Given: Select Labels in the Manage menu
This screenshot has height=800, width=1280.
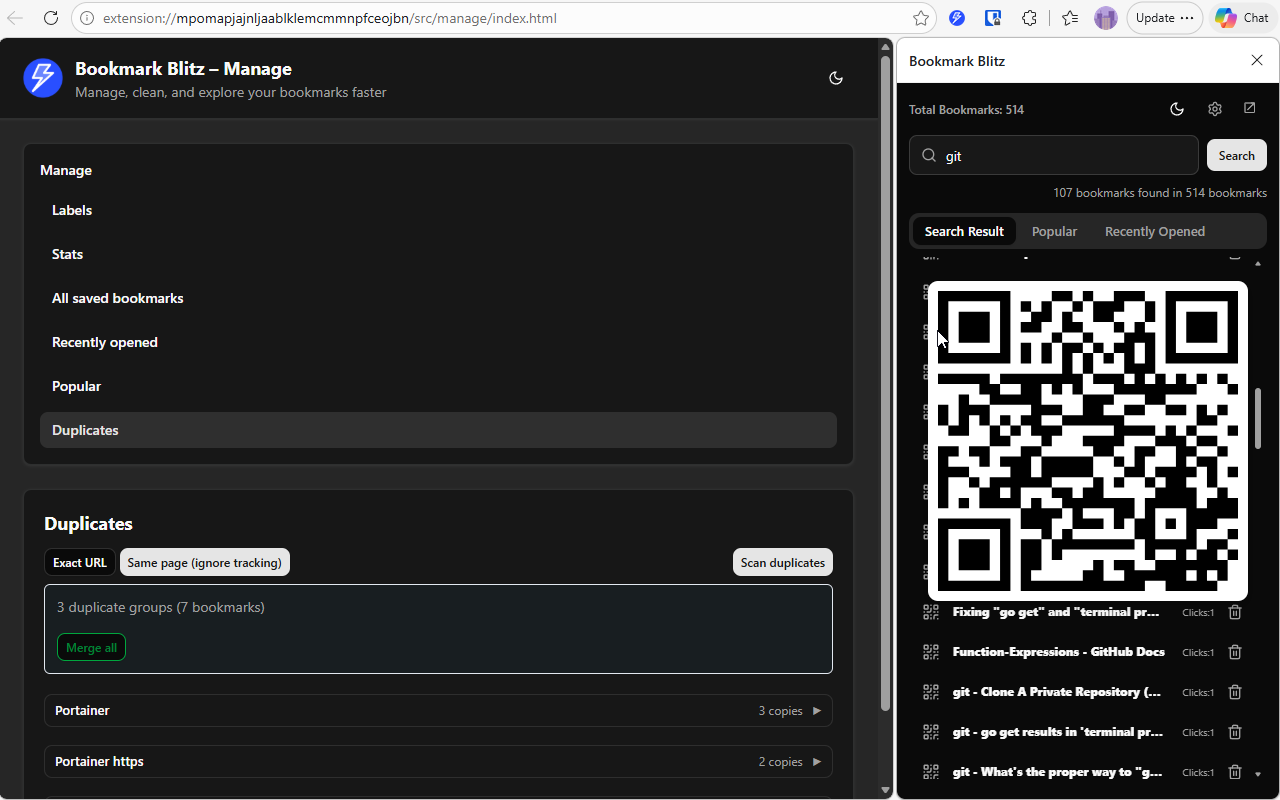Looking at the screenshot, I should (x=438, y=210).
